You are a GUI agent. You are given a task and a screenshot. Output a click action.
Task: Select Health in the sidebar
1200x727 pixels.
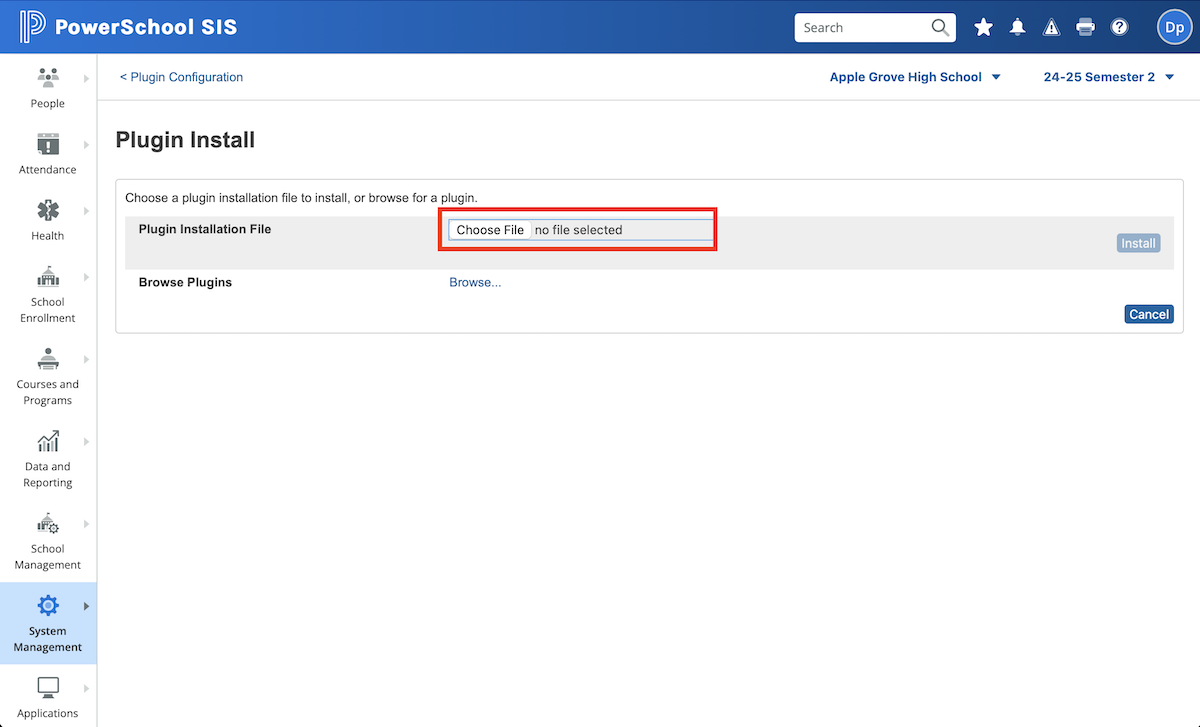47,219
